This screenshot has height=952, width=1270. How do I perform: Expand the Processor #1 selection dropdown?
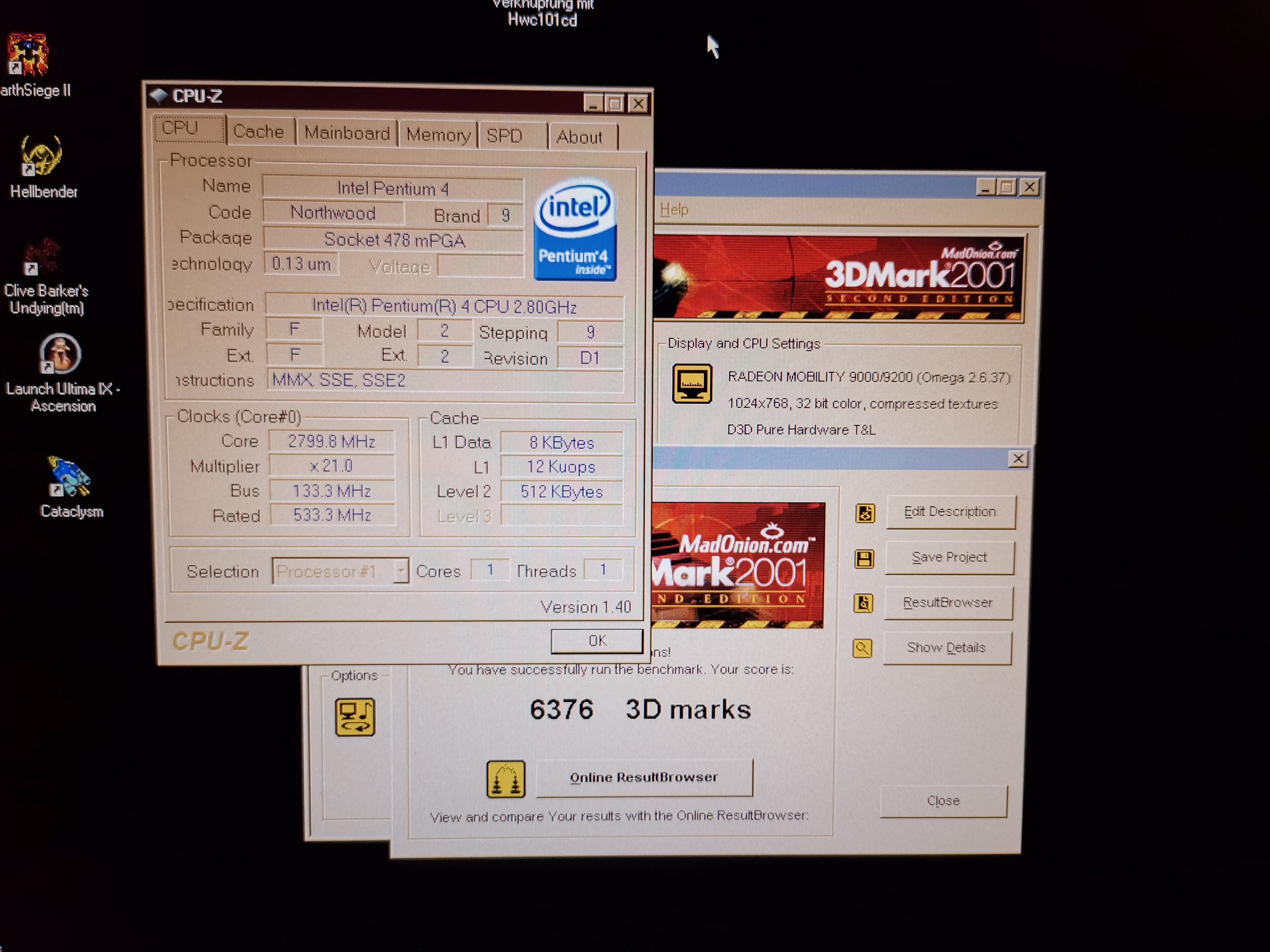tap(401, 571)
